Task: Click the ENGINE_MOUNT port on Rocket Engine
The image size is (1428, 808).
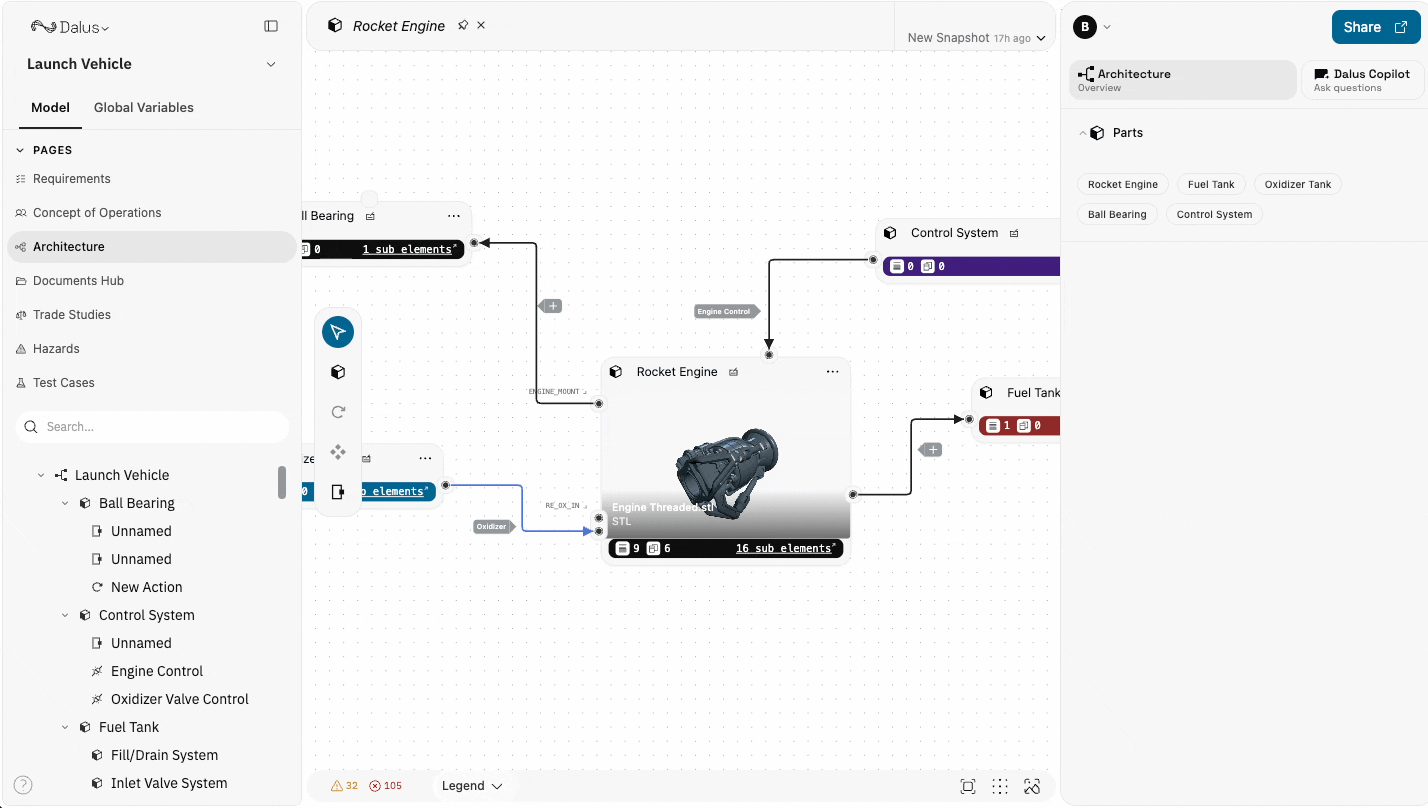Action: [x=599, y=404]
